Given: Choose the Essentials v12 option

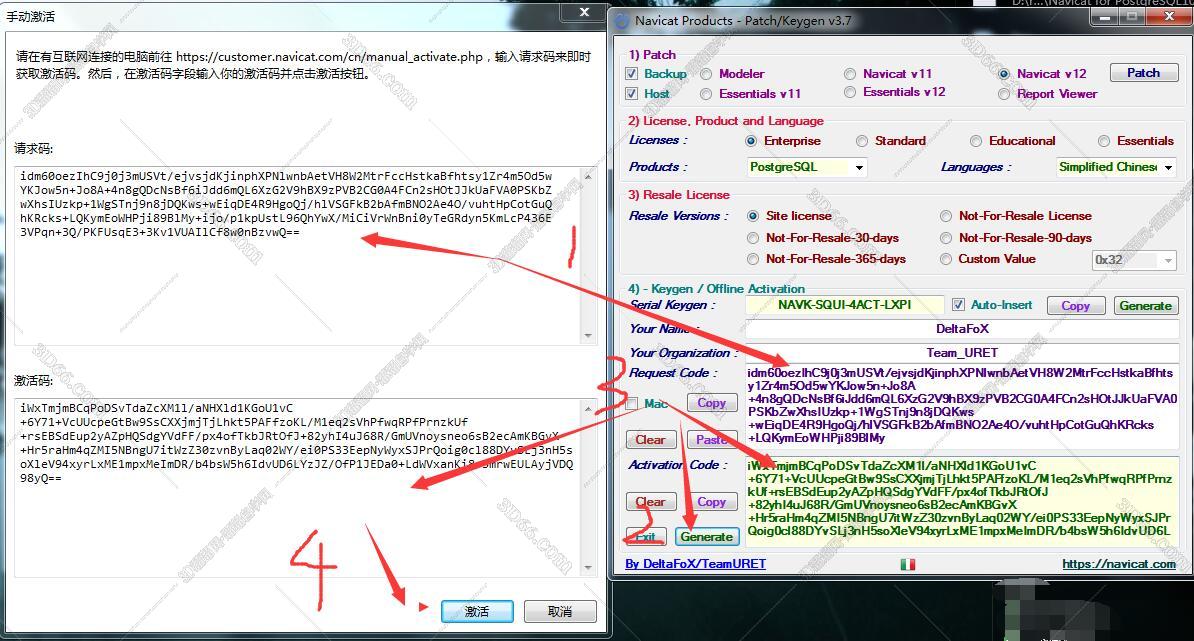Looking at the screenshot, I should pos(850,92).
